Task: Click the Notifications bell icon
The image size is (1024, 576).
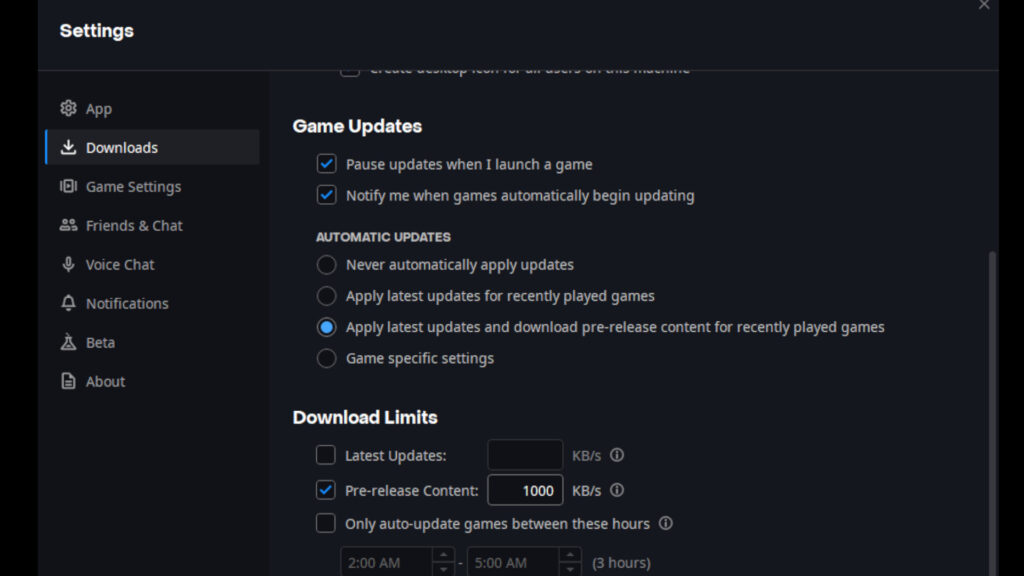Action: pyautogui.click(x=68, y=303)
